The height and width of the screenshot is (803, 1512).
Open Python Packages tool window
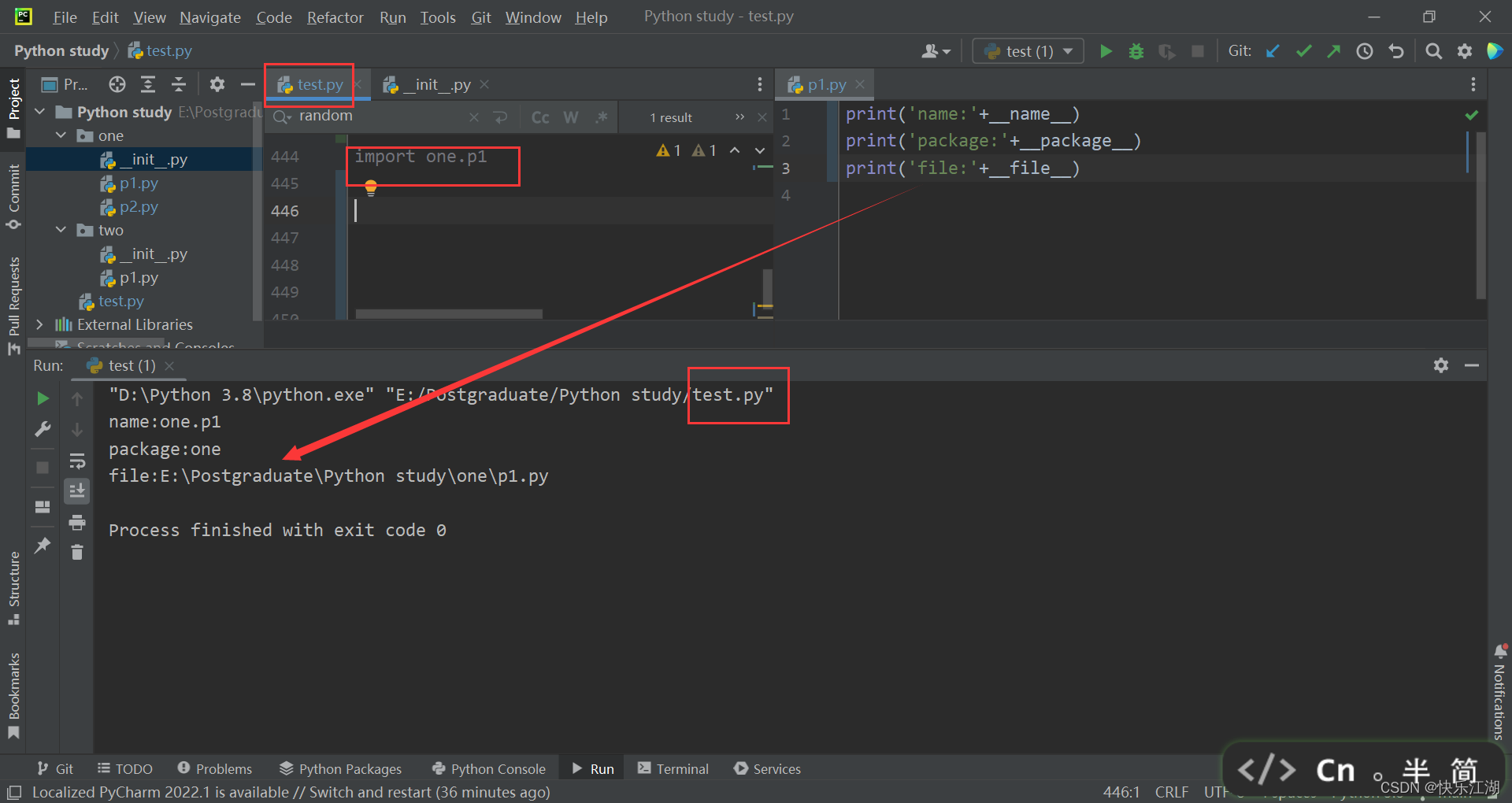point(340,768)
